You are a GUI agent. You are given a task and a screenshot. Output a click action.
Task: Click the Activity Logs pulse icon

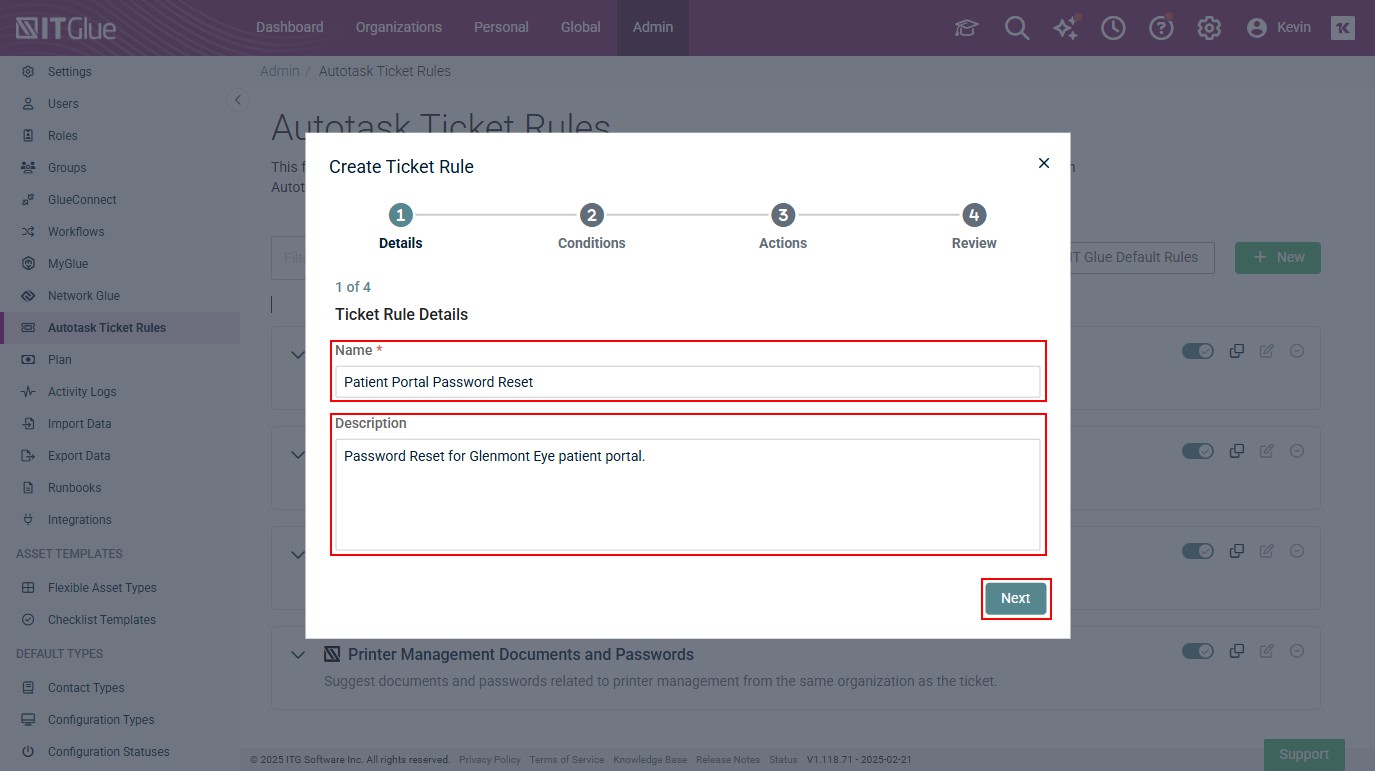[x=28, y=392]
